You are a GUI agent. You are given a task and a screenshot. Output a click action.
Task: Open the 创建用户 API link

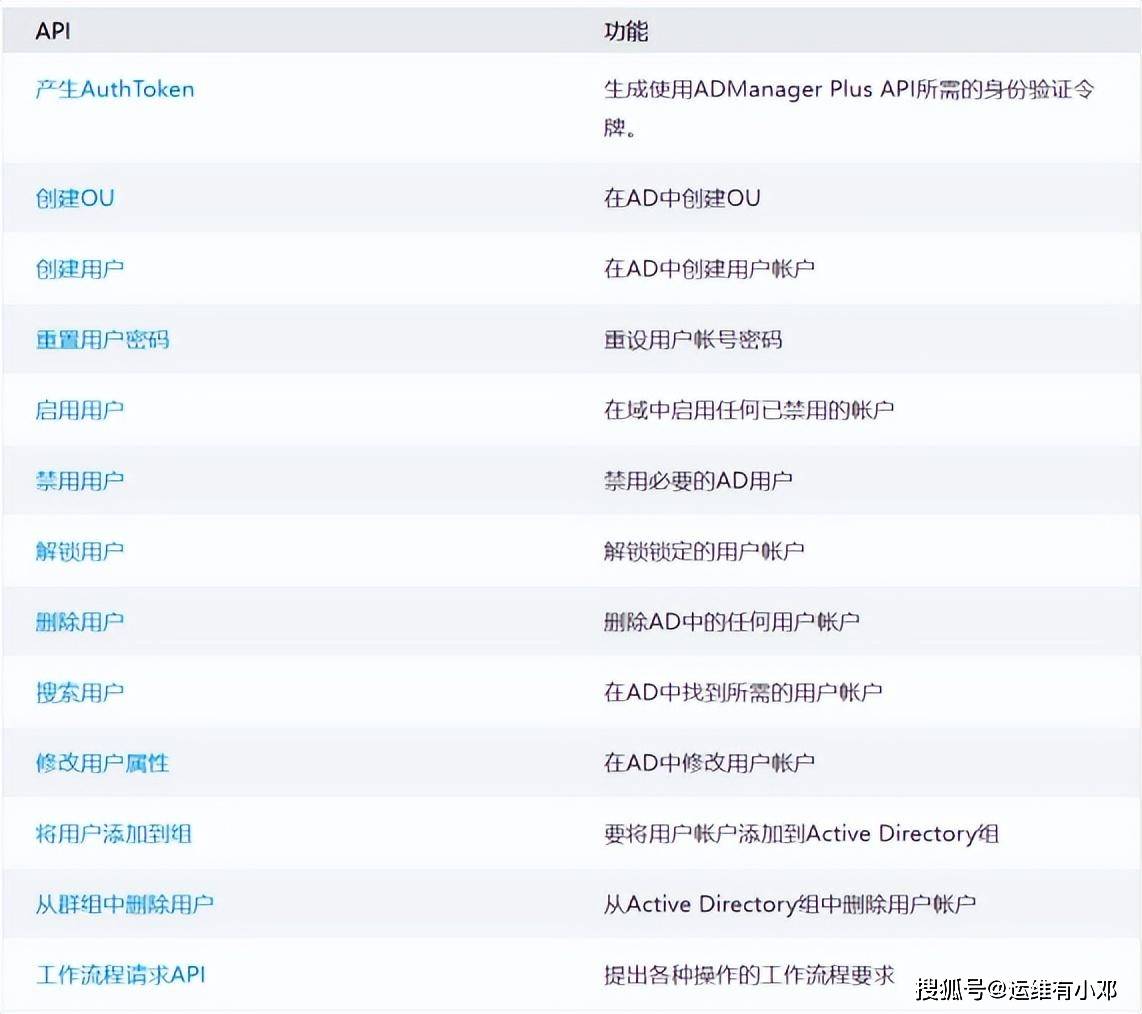point(80,269)
